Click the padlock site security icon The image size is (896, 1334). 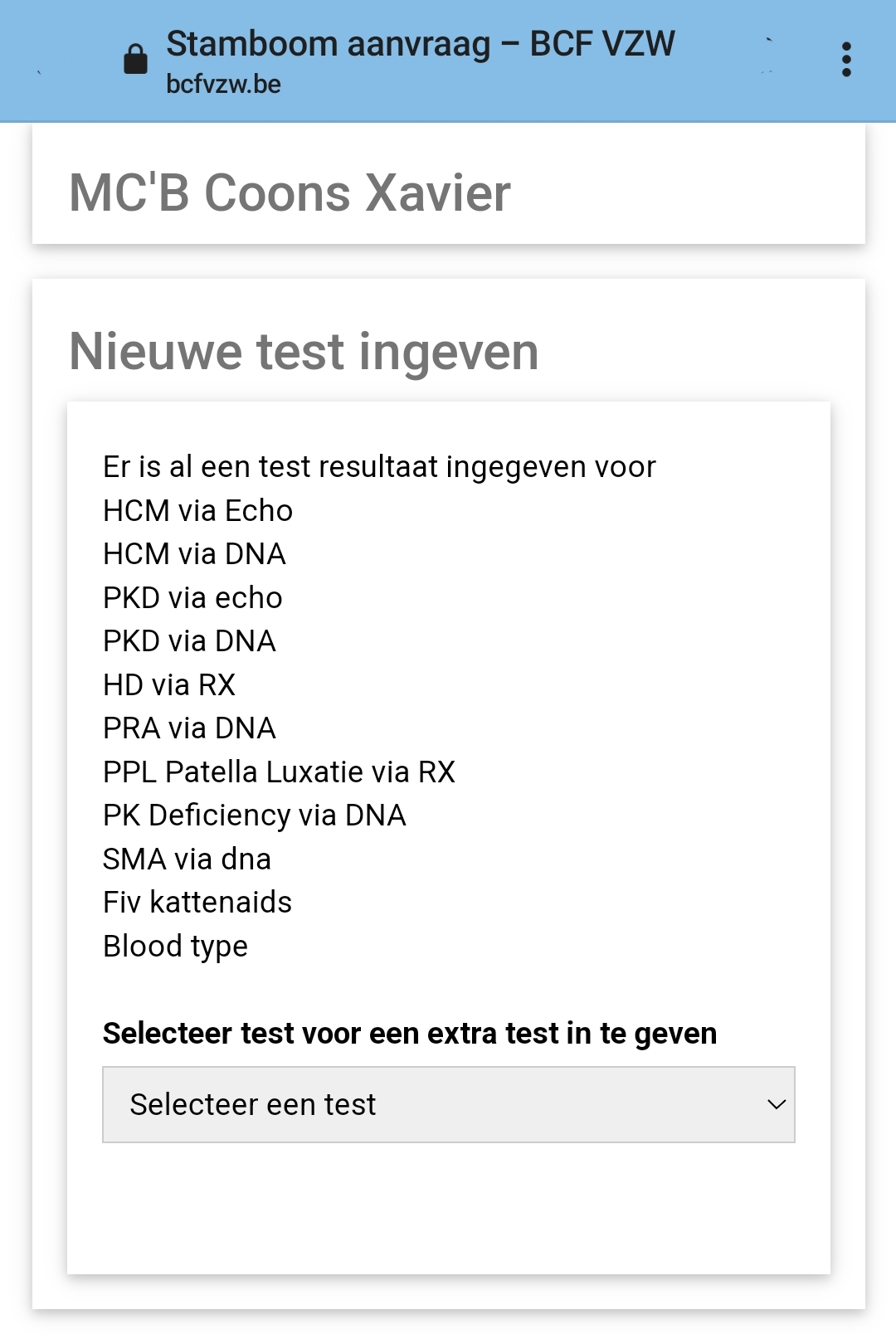[135, 60]
